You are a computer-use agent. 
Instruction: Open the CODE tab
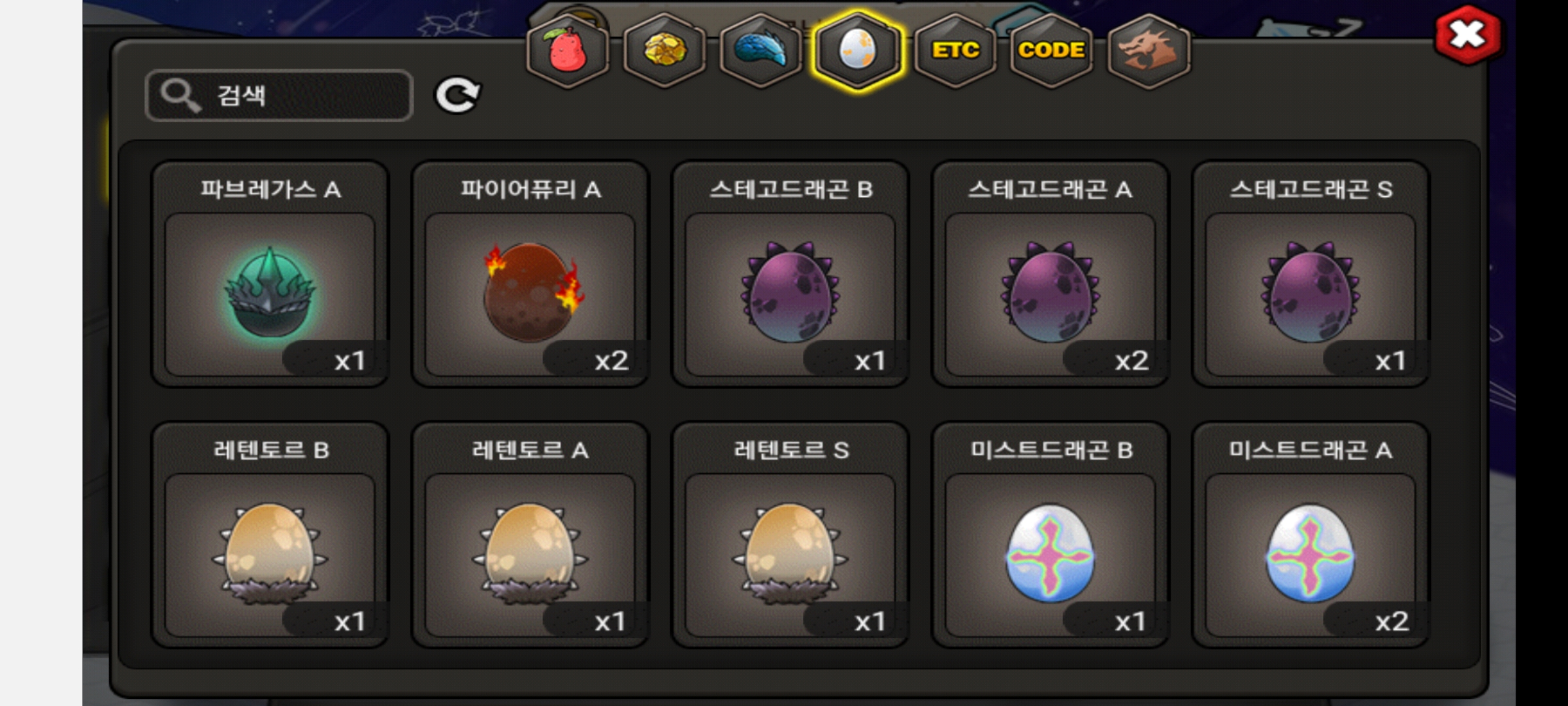point(1051,51)
